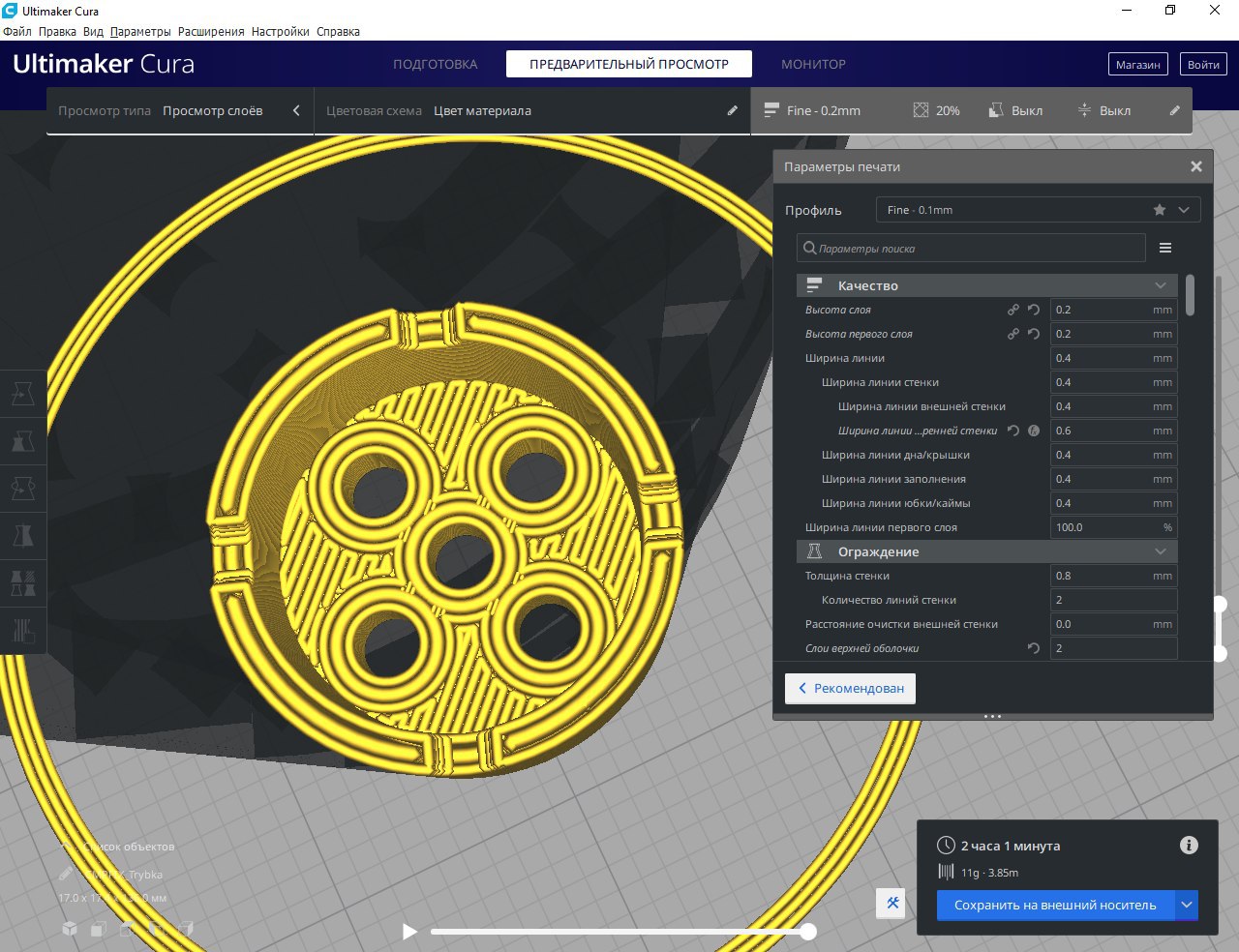Click the pencil icon to rename the job
This screenshot has width=1239, height=952.
click(66, 874)
